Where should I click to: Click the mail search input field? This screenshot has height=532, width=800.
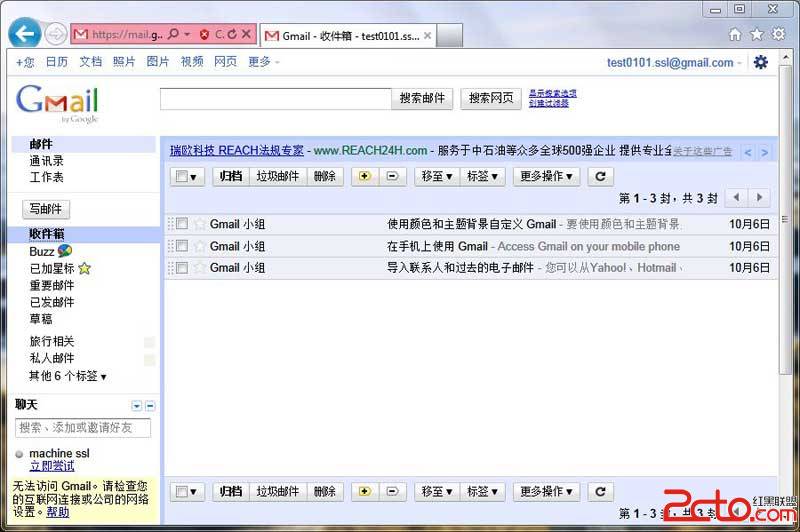click(276, 99)
